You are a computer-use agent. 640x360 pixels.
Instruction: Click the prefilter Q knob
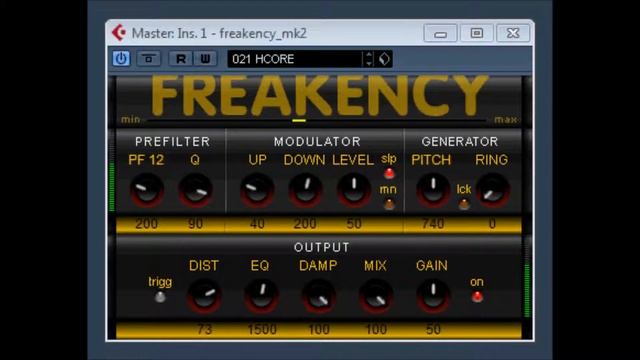[196, 190]
